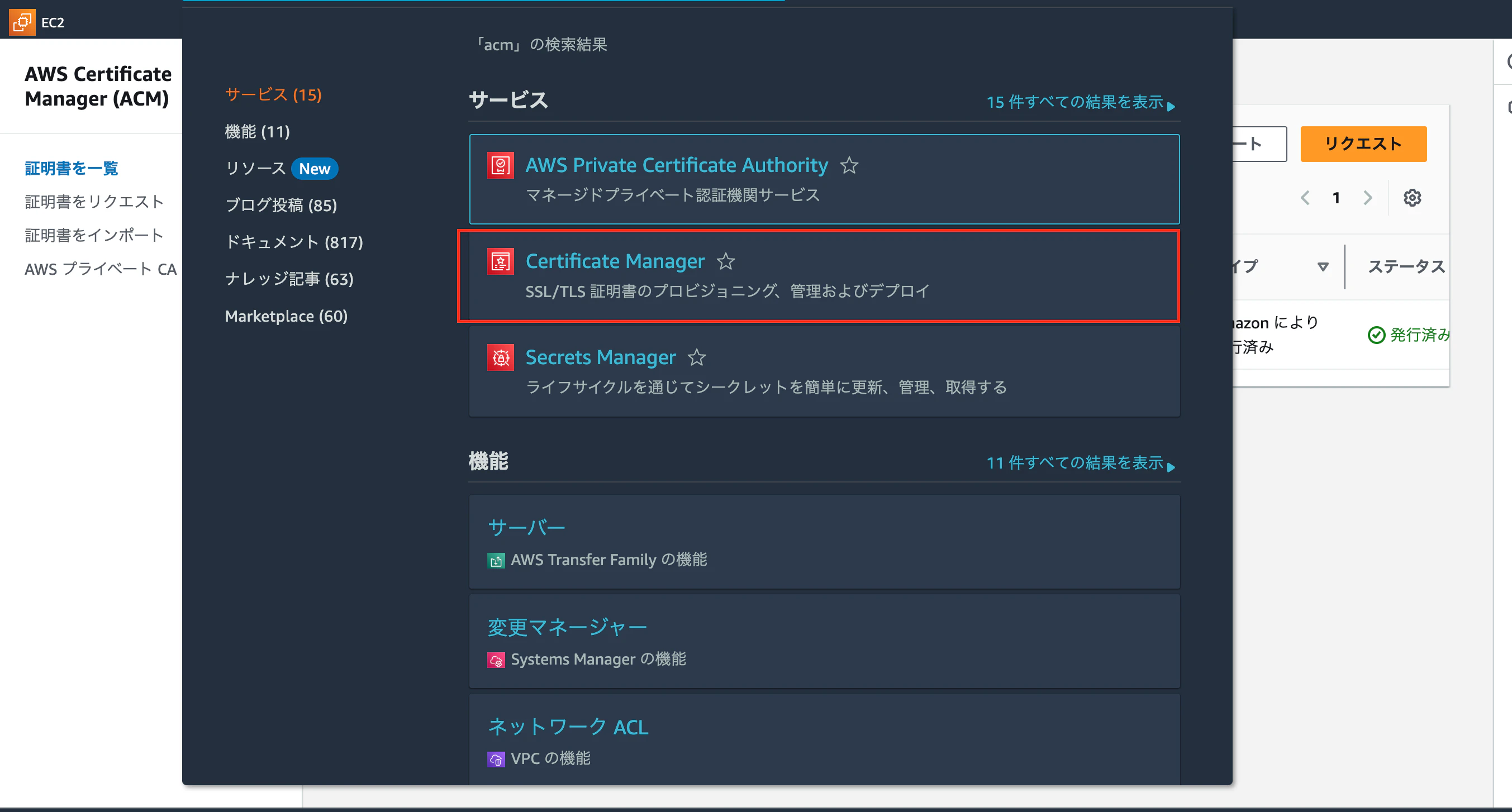Open the Certificate Manager link

tap(615, 261)
